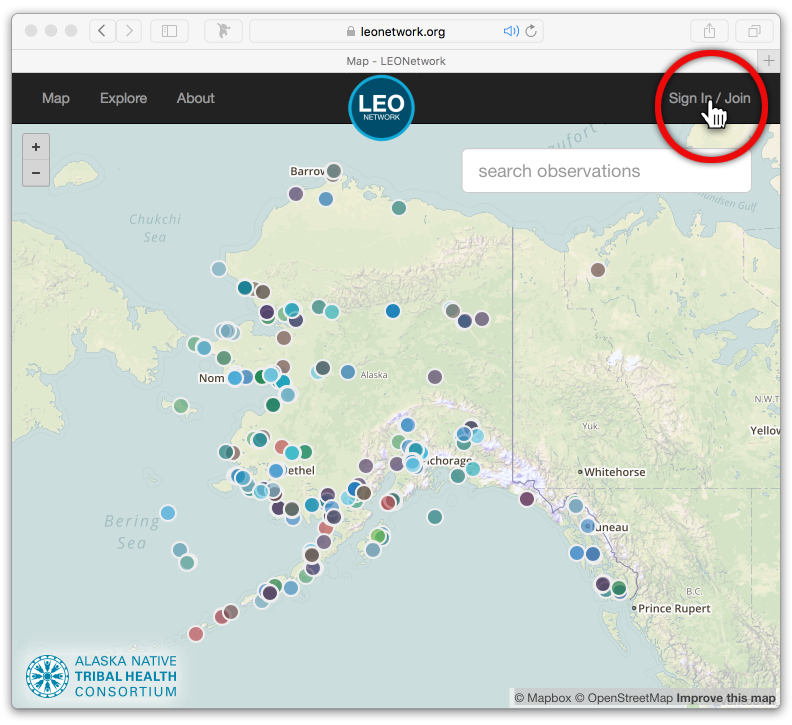792x725 pixels.
Task: Toggle the Safari sidebar
Action: (x=169, y=31)
